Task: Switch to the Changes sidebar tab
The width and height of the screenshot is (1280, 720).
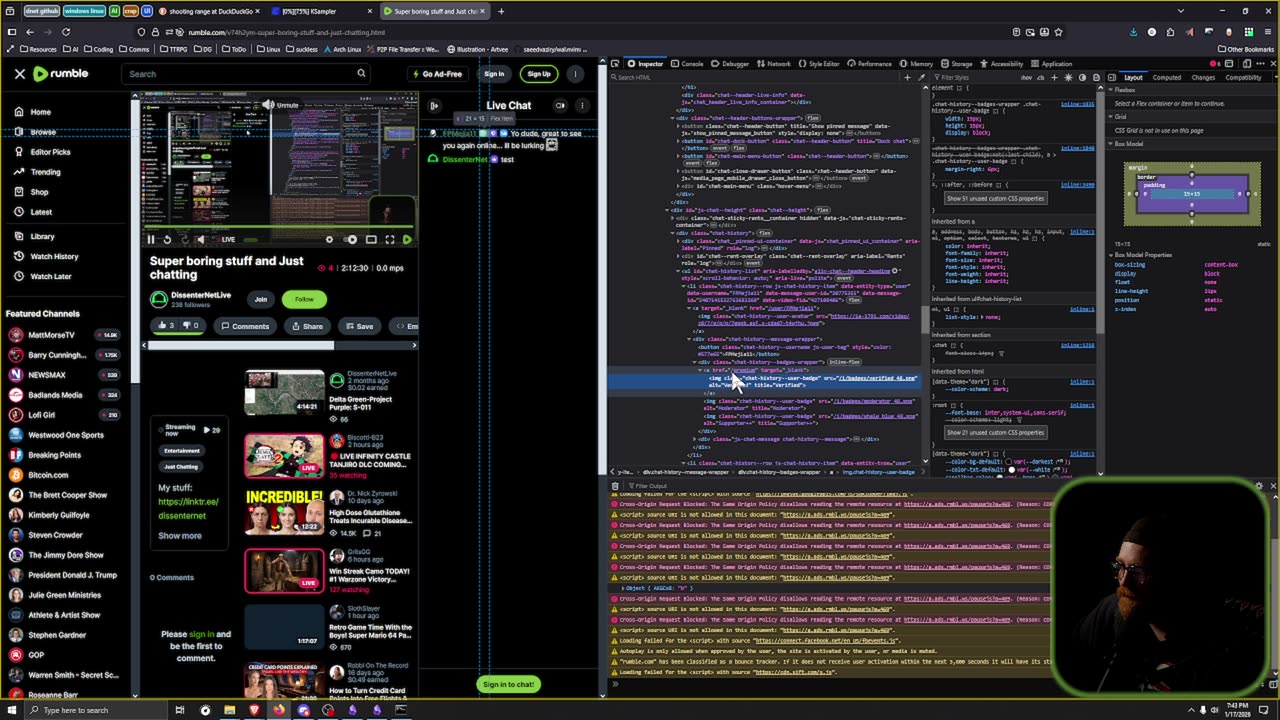Action: (1203, 77)
